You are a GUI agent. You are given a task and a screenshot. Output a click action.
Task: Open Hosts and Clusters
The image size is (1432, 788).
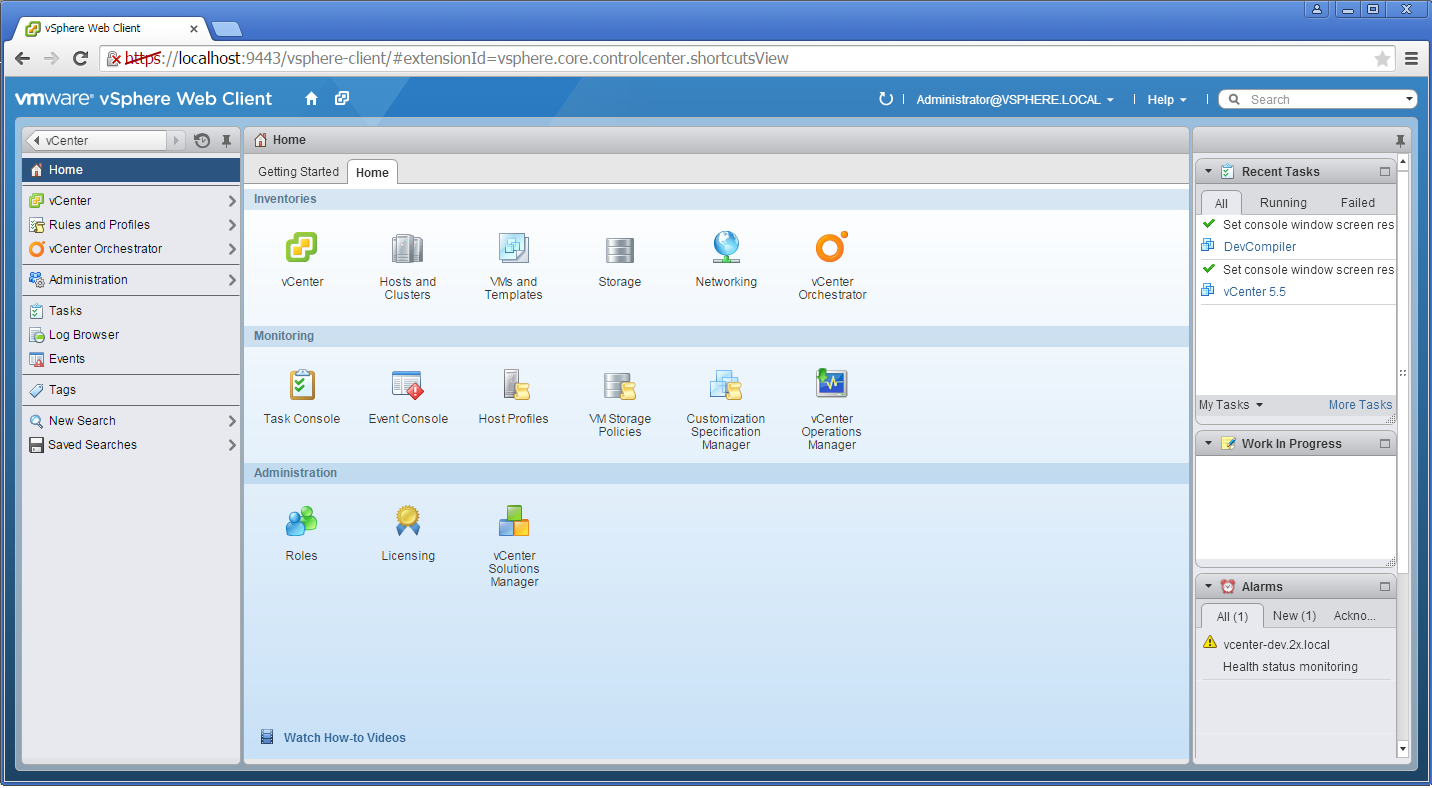(x=408, y=248)
